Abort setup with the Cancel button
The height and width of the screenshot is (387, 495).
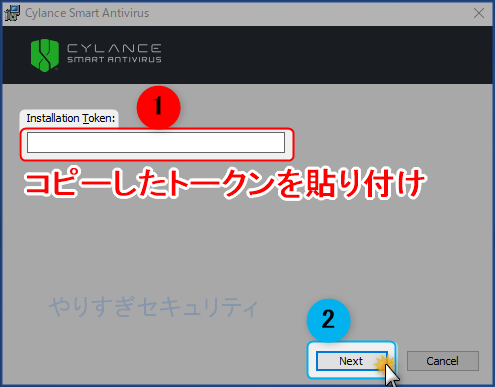click(x=443, y=361)
